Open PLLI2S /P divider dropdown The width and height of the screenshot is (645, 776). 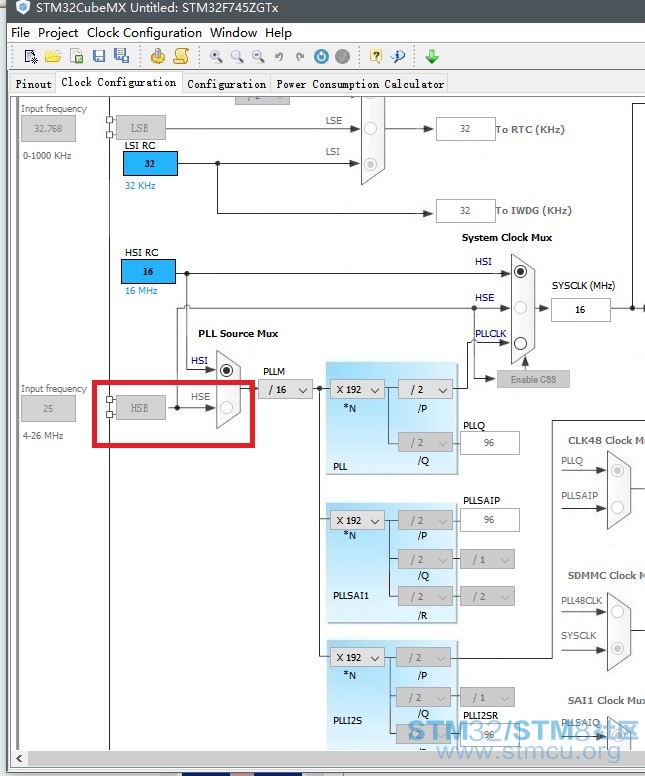[424, 658]
